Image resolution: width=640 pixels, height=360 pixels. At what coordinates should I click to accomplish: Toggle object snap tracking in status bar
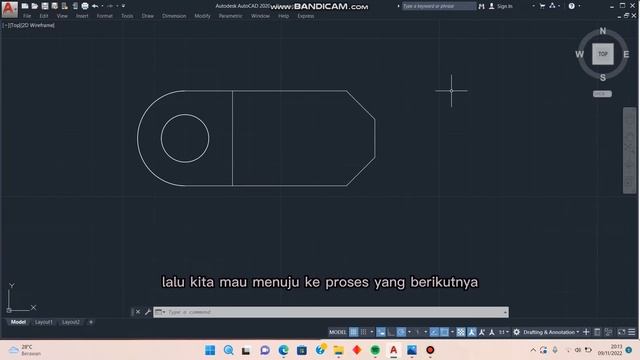434,332
